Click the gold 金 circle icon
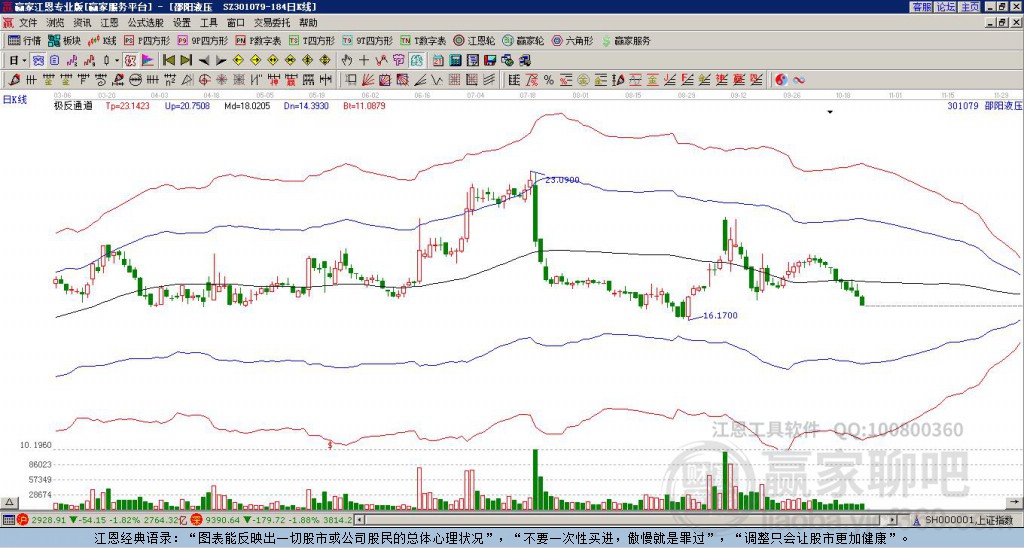1024x548 pixels. [583, 80]
